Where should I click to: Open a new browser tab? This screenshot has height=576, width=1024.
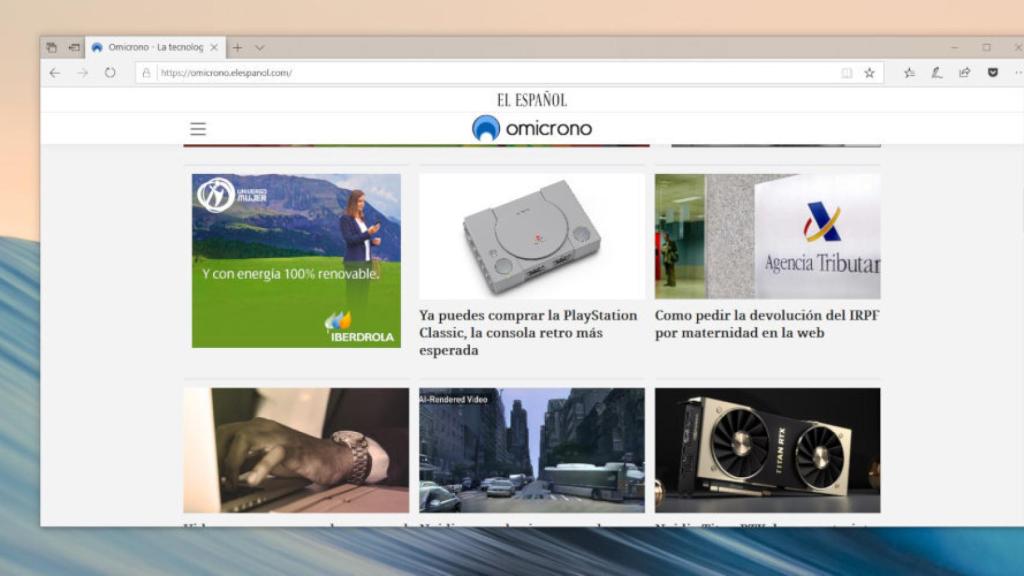237,46
